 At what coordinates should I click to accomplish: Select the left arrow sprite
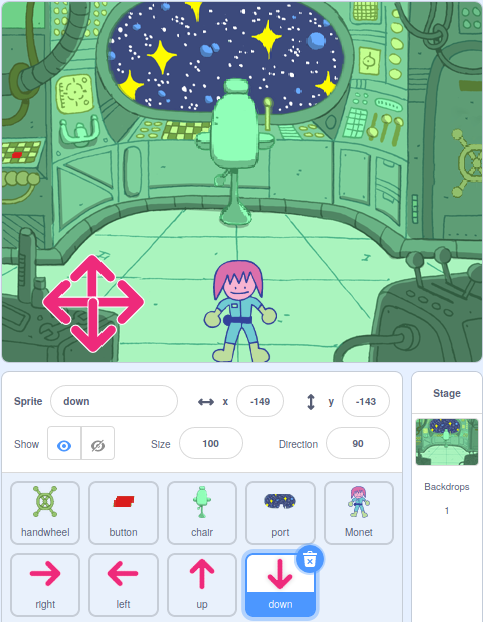coord(123,585)
